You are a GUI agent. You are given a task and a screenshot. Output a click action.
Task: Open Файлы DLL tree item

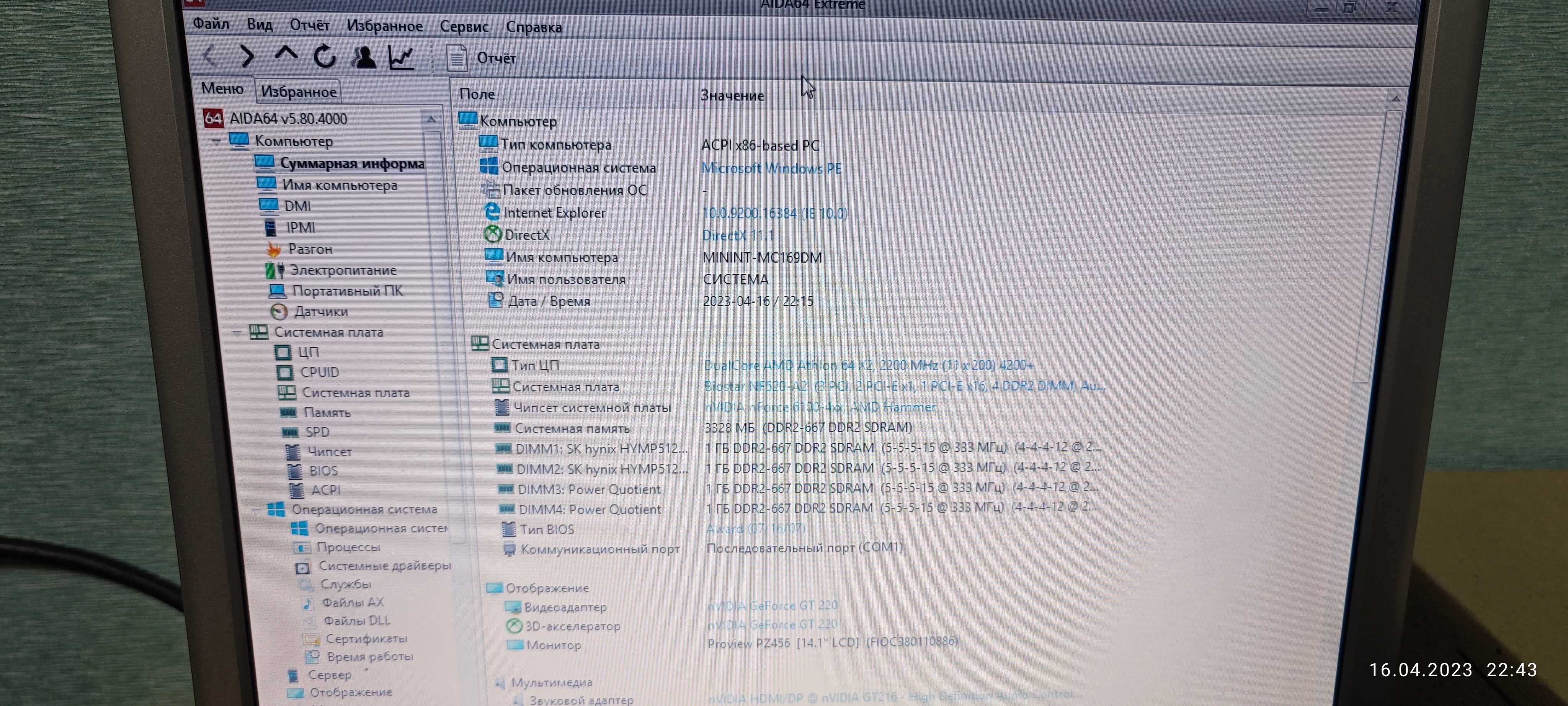pyautogui.click(x=347, y=621)
